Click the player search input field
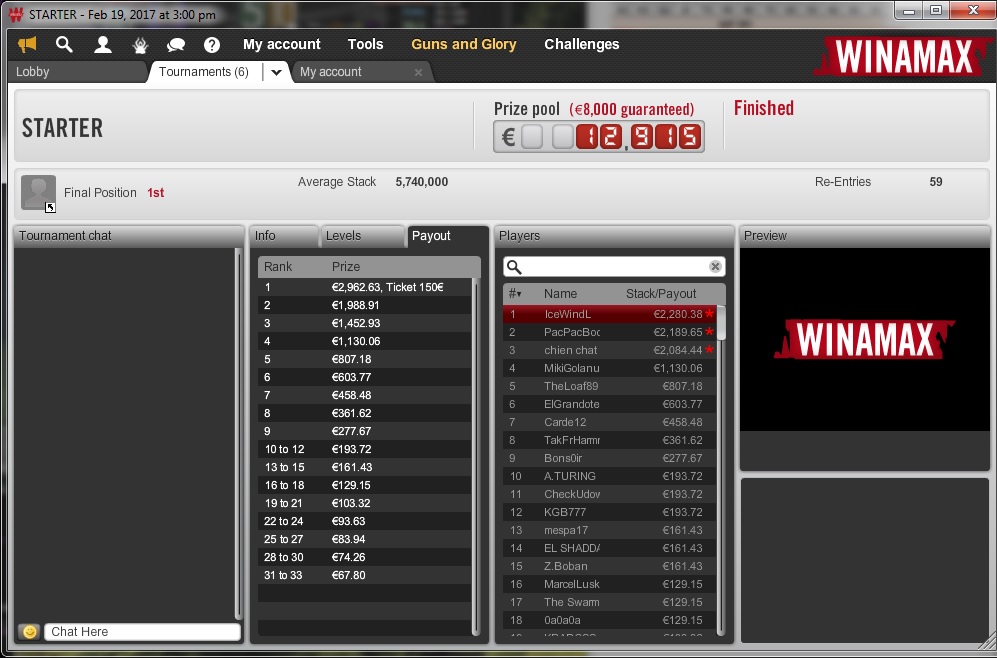The image size is (997, 658). [615, 267]
